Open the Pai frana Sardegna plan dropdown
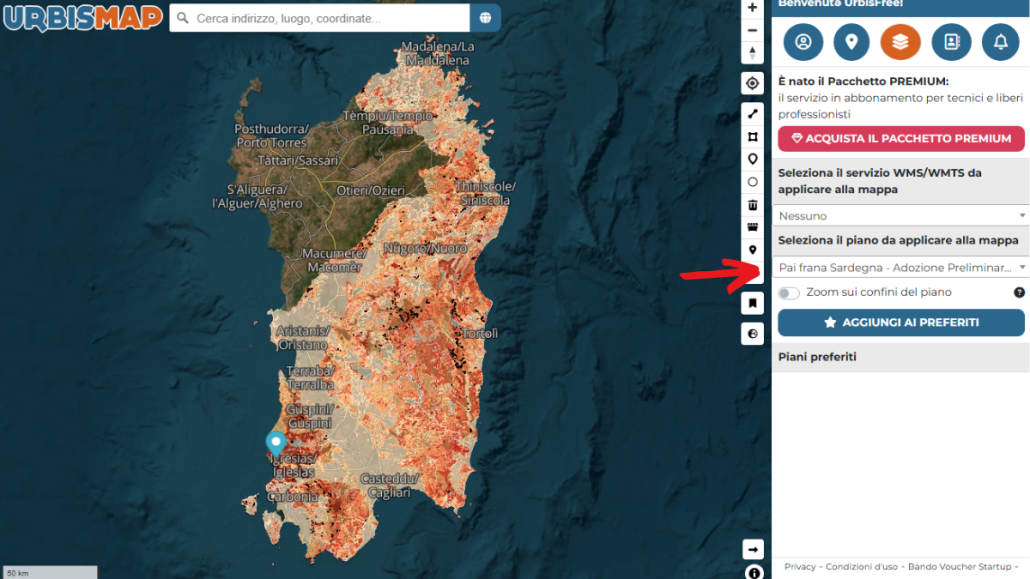 click(x=901, y=267)
